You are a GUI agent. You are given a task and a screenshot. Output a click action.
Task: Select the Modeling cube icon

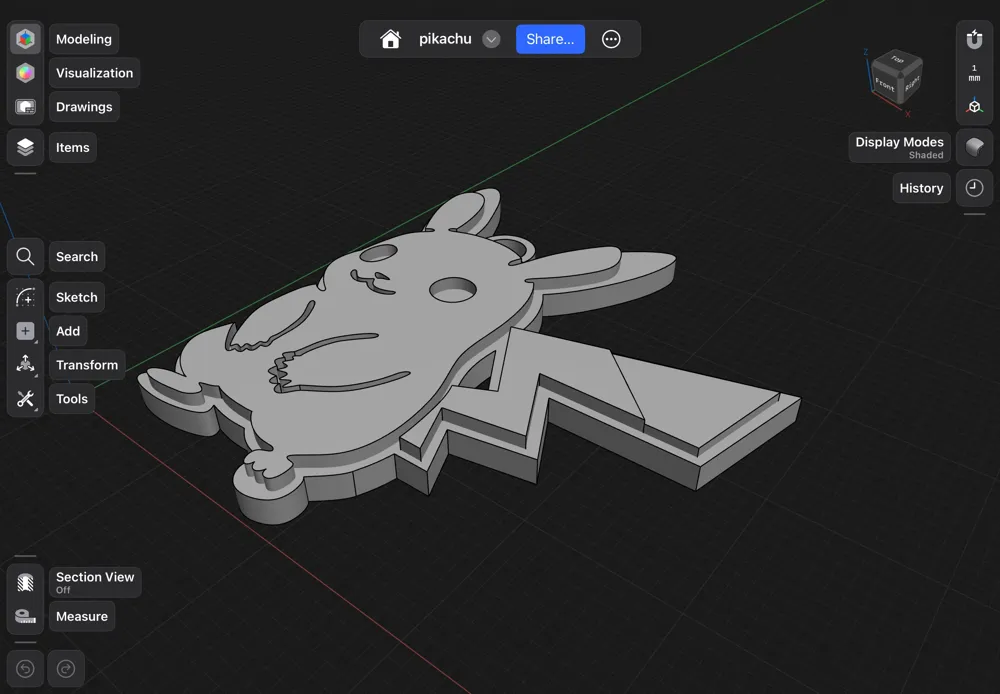click(x=25, y=38)
